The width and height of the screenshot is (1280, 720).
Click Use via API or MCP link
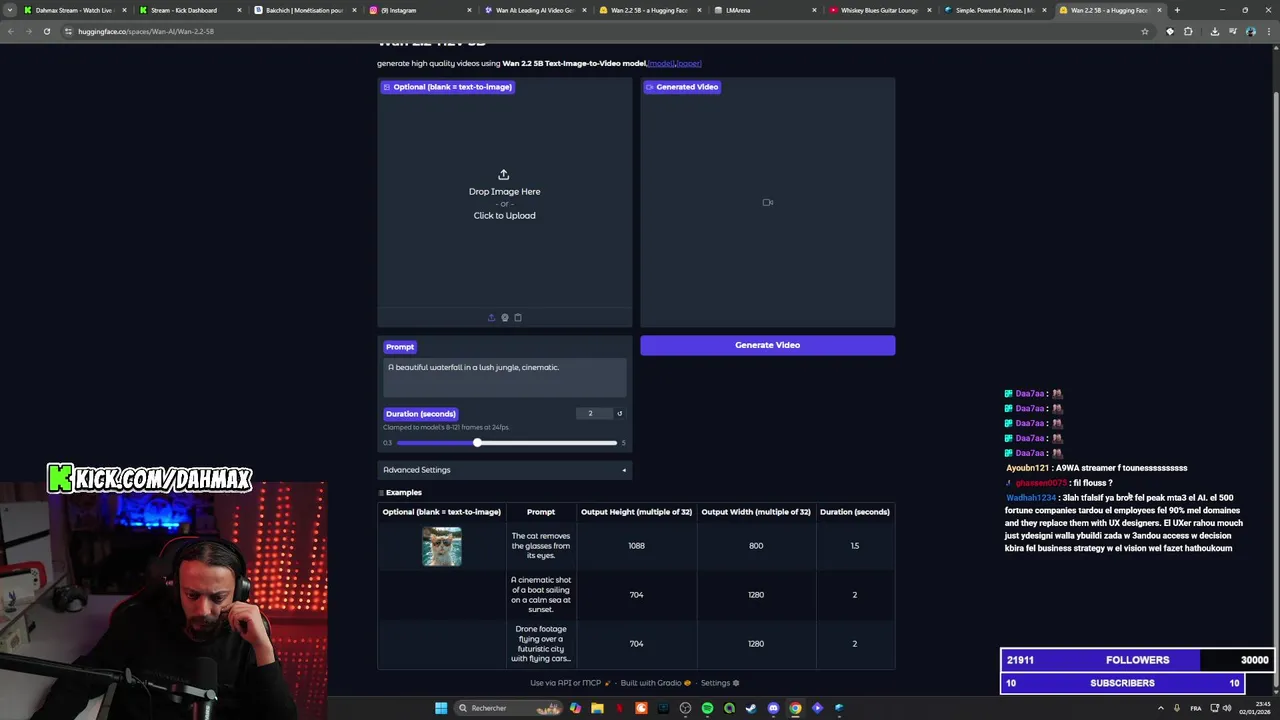click(571, 683)
